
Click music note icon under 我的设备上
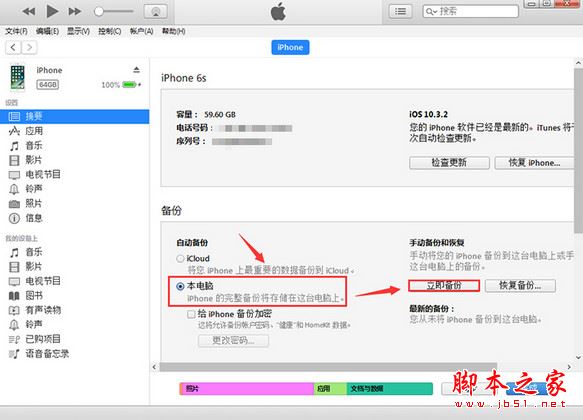click(x=14, y=252)
